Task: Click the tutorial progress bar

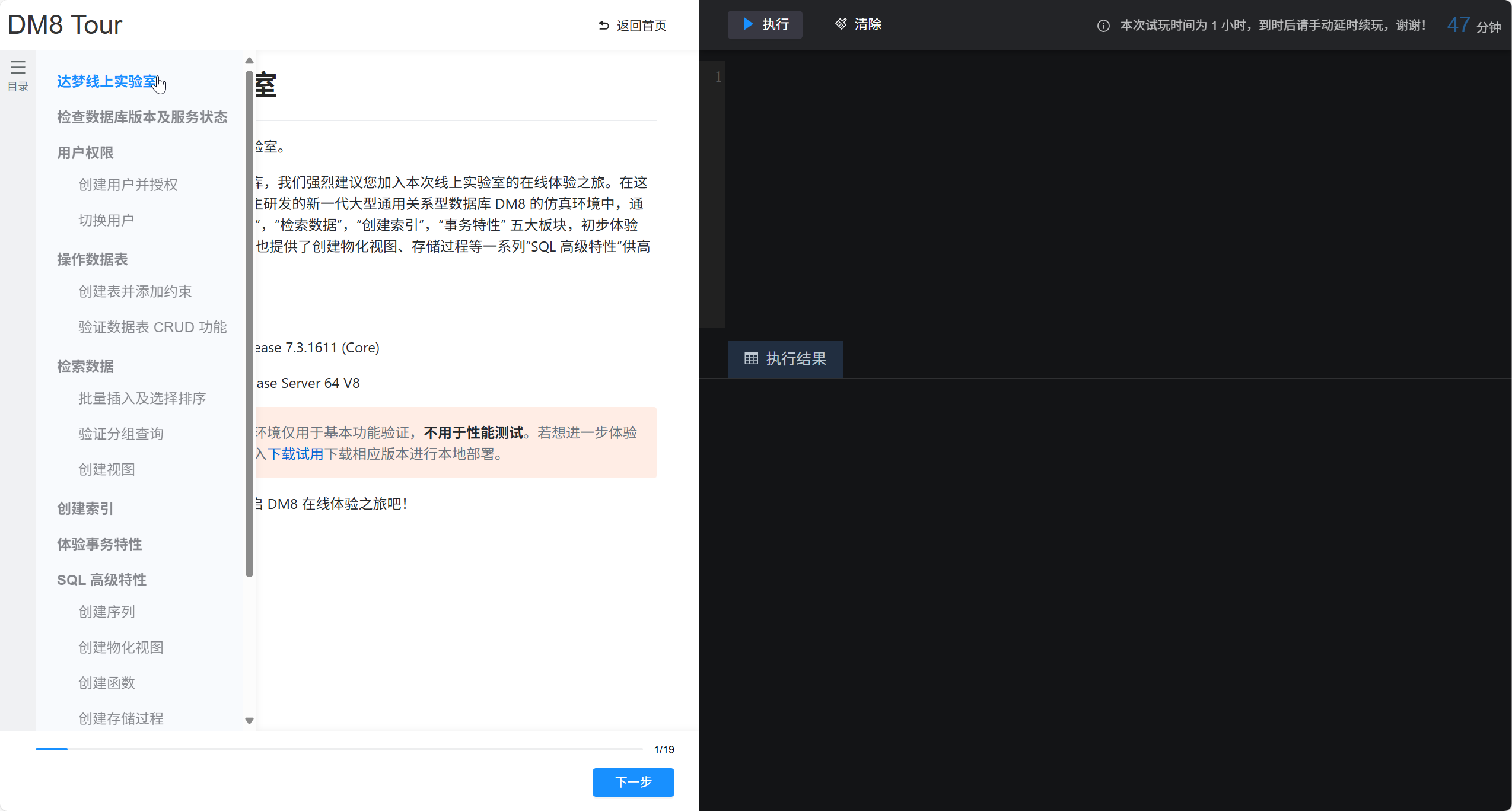Action: (x=339, y=749)
